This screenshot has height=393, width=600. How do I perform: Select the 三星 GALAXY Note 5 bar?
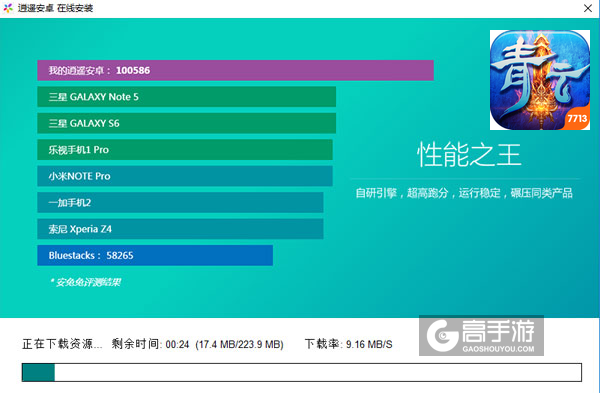186,97
